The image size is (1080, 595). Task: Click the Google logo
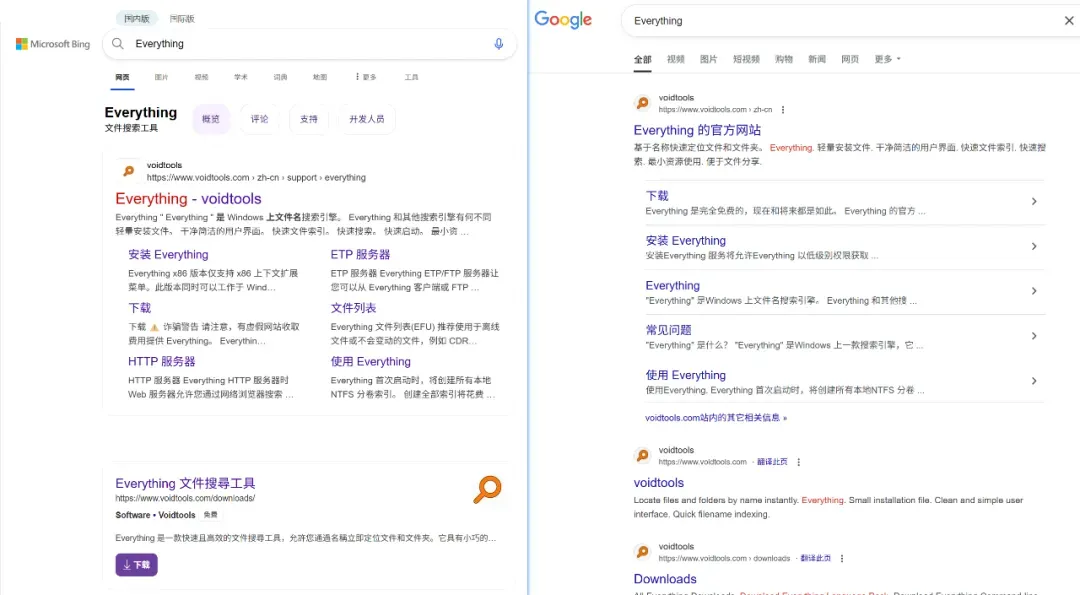pos(563,19)
